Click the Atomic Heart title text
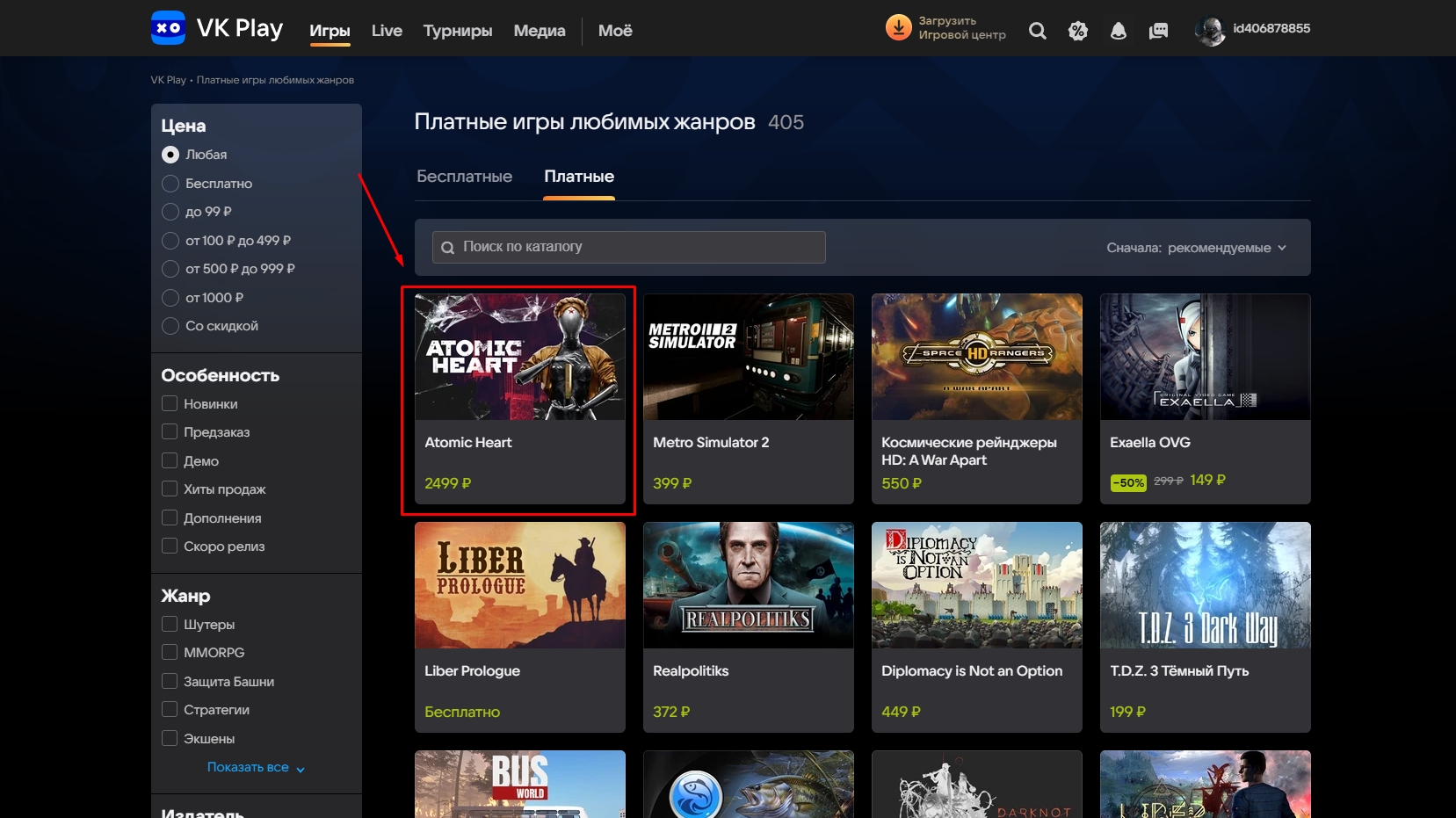The image size is (1456, 818). (468, 443)
